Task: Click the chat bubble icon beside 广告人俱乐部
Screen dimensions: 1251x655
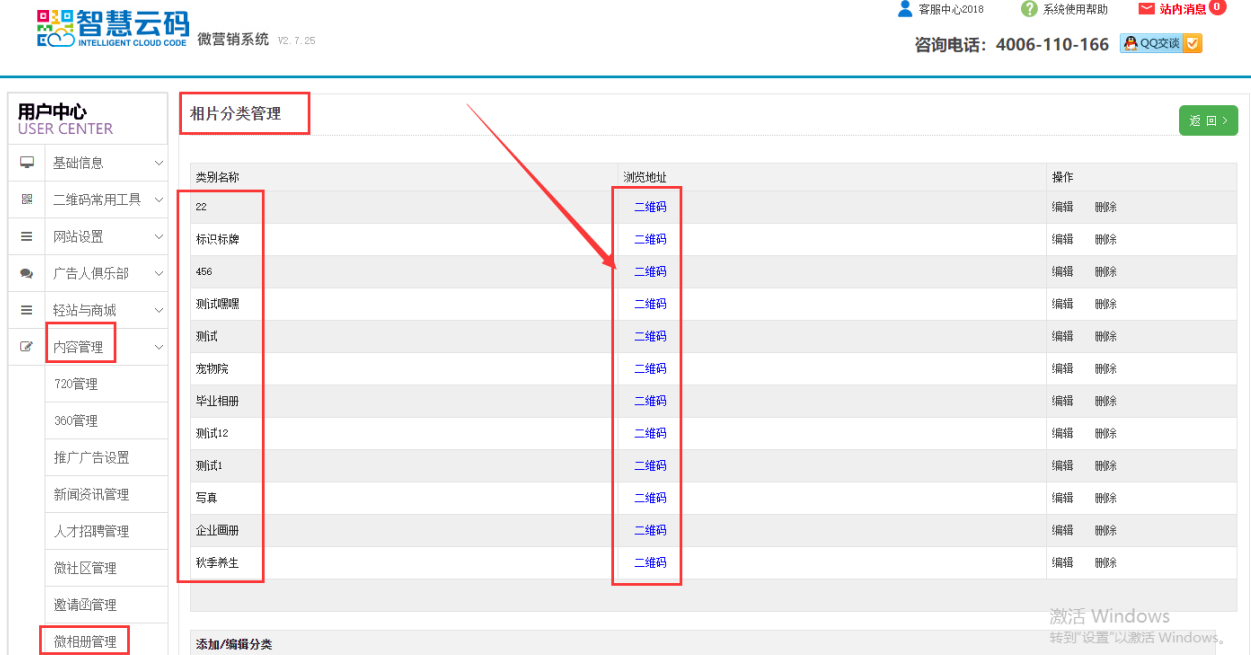Action: pos(27,274)
